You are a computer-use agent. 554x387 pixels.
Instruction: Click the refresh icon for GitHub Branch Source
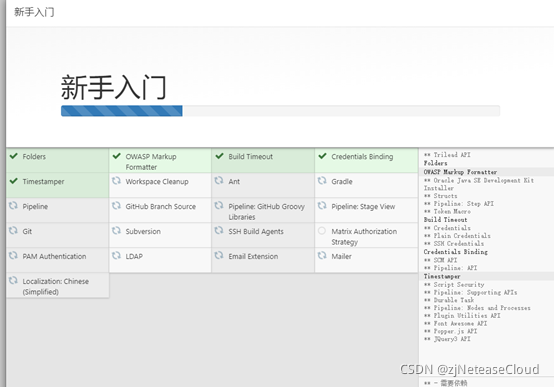pos(116,206)
